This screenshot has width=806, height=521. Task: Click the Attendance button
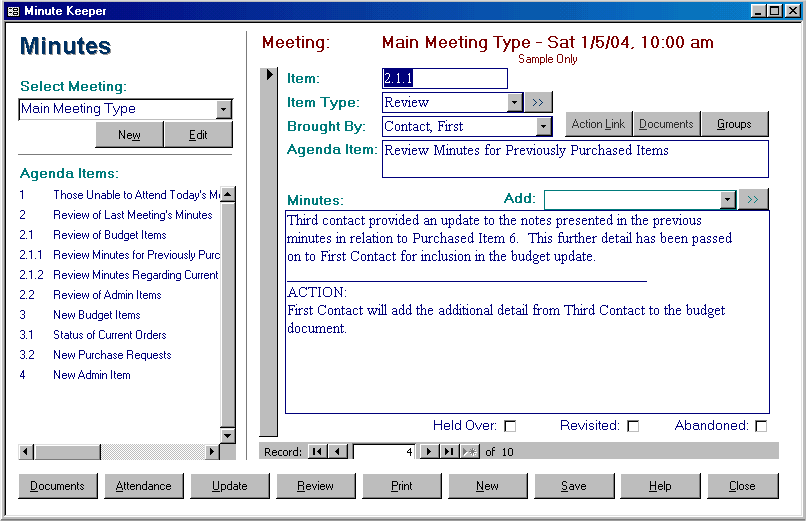click(x=144, y=486)
